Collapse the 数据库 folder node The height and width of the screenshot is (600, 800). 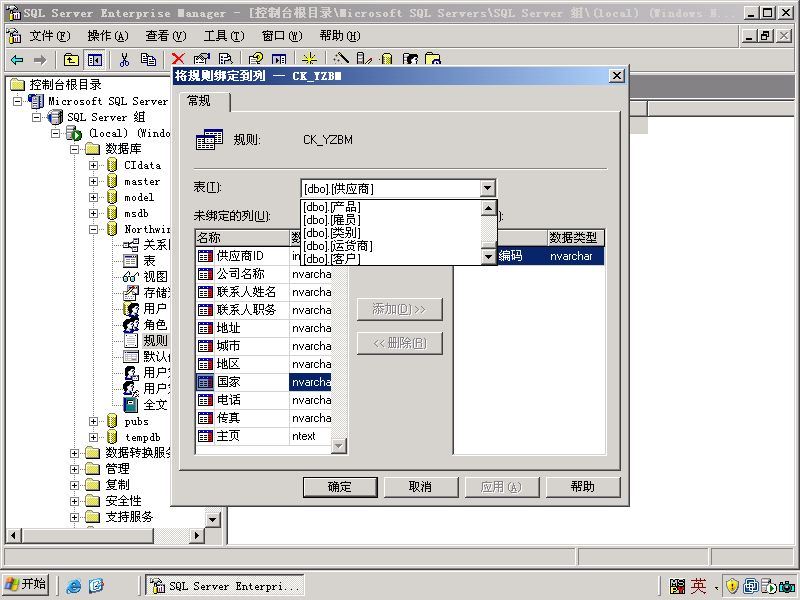click(74, 149)
